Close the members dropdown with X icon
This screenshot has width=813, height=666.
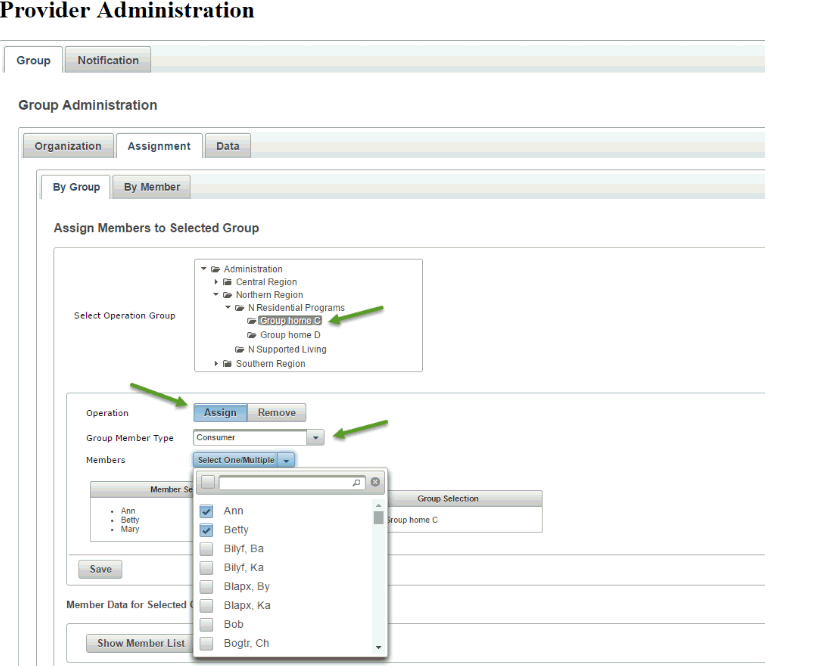point(375,482)
